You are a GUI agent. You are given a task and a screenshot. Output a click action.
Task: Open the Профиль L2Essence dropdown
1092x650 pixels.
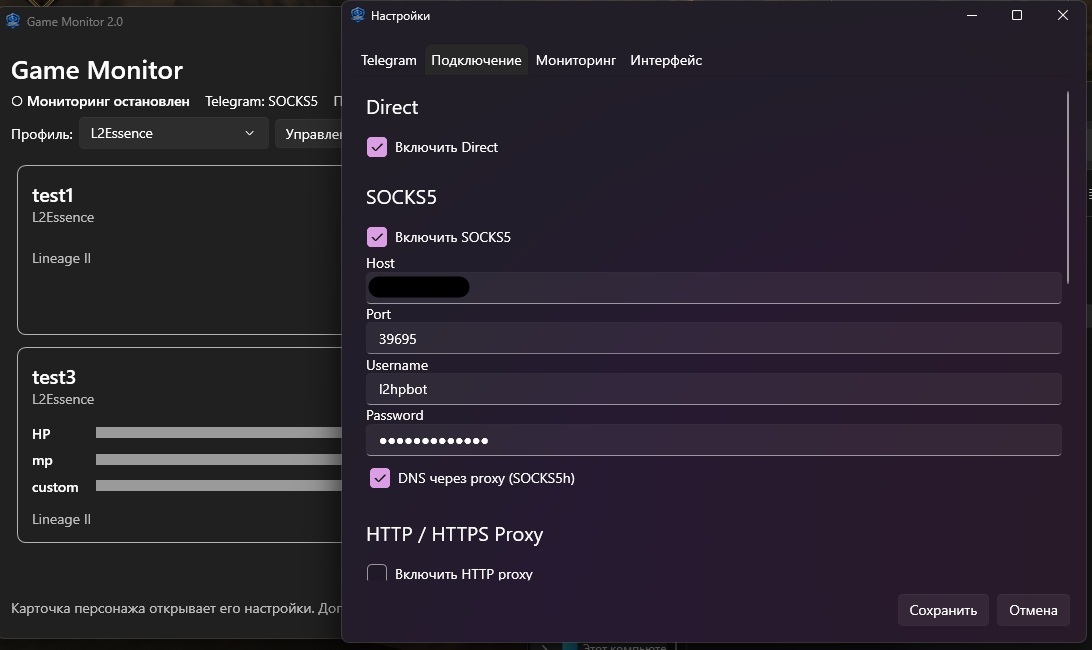tap(173, 133)
